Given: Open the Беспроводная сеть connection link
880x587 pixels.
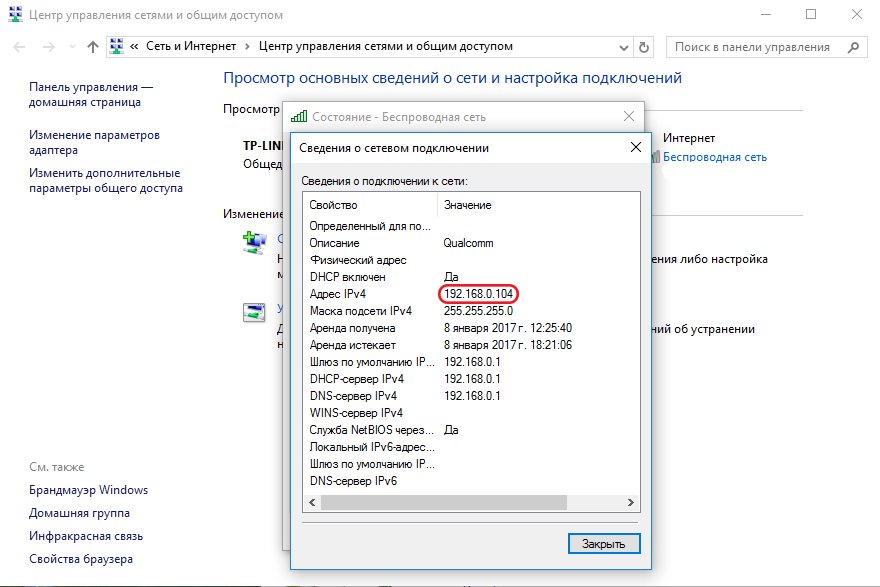Looking at the screenshot, I should (x=715, y=157).
